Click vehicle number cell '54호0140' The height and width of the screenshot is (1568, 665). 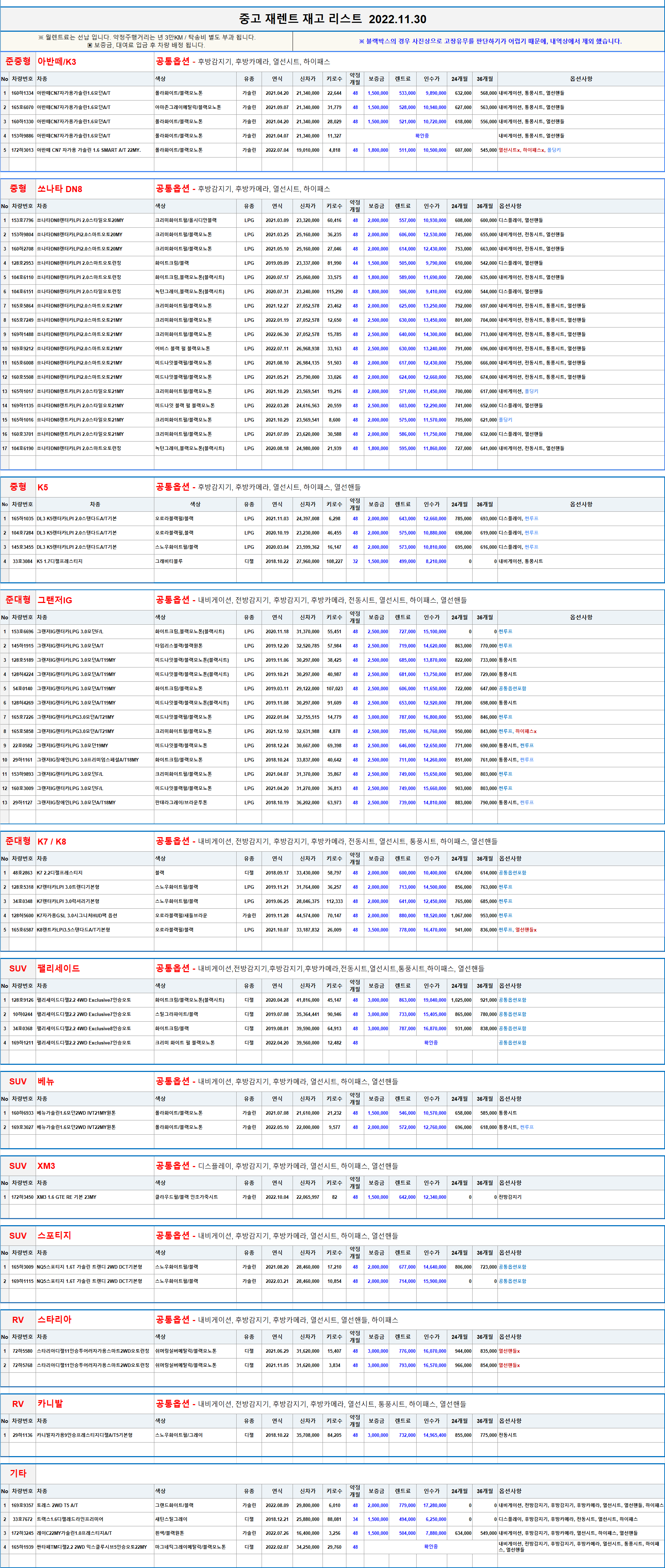click(22, 688)
